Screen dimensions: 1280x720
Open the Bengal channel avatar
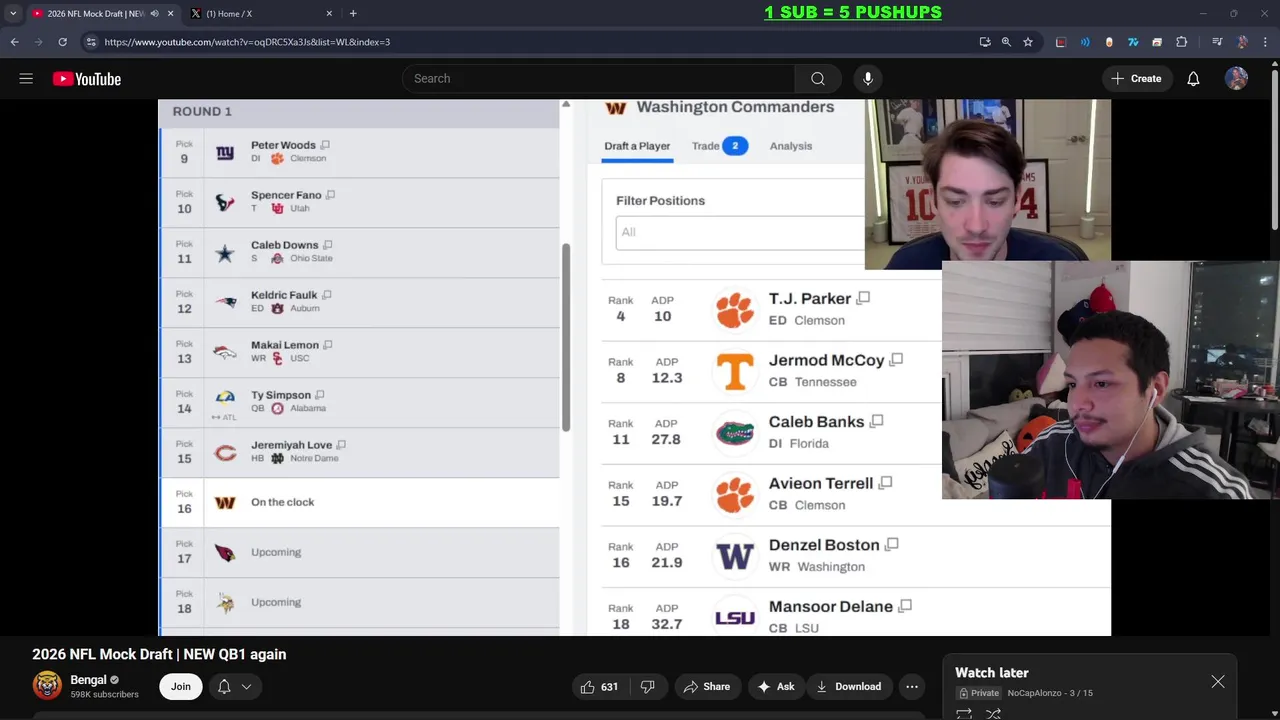47,685
